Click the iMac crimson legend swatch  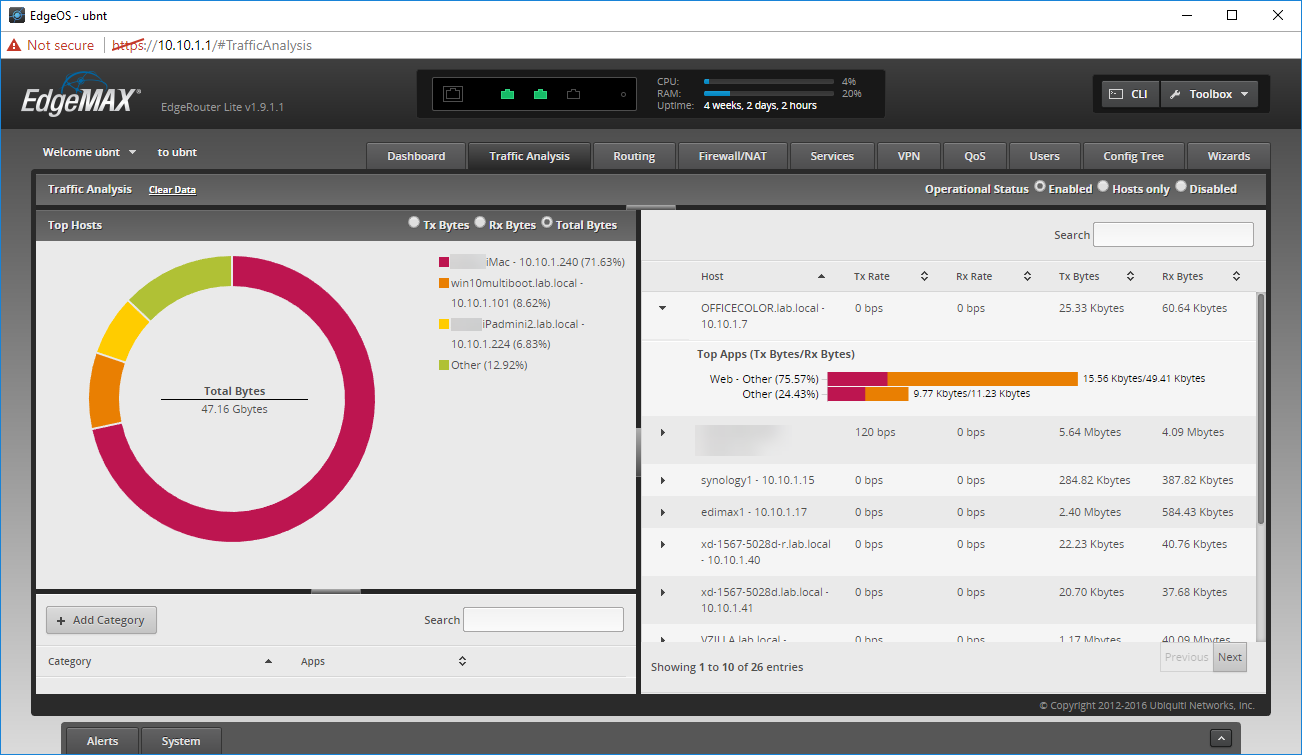click(x=444, y=262)
